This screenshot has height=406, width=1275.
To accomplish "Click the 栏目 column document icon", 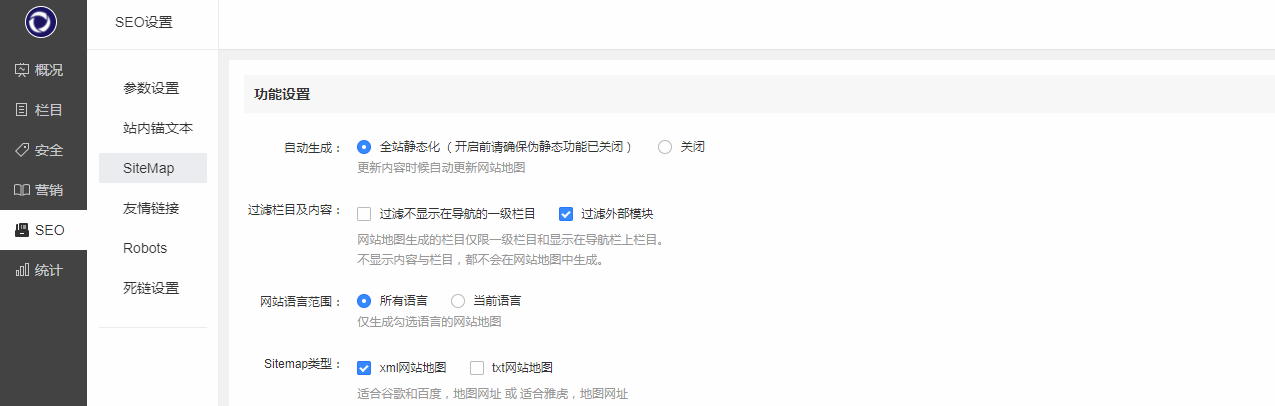I will point(22,110).
